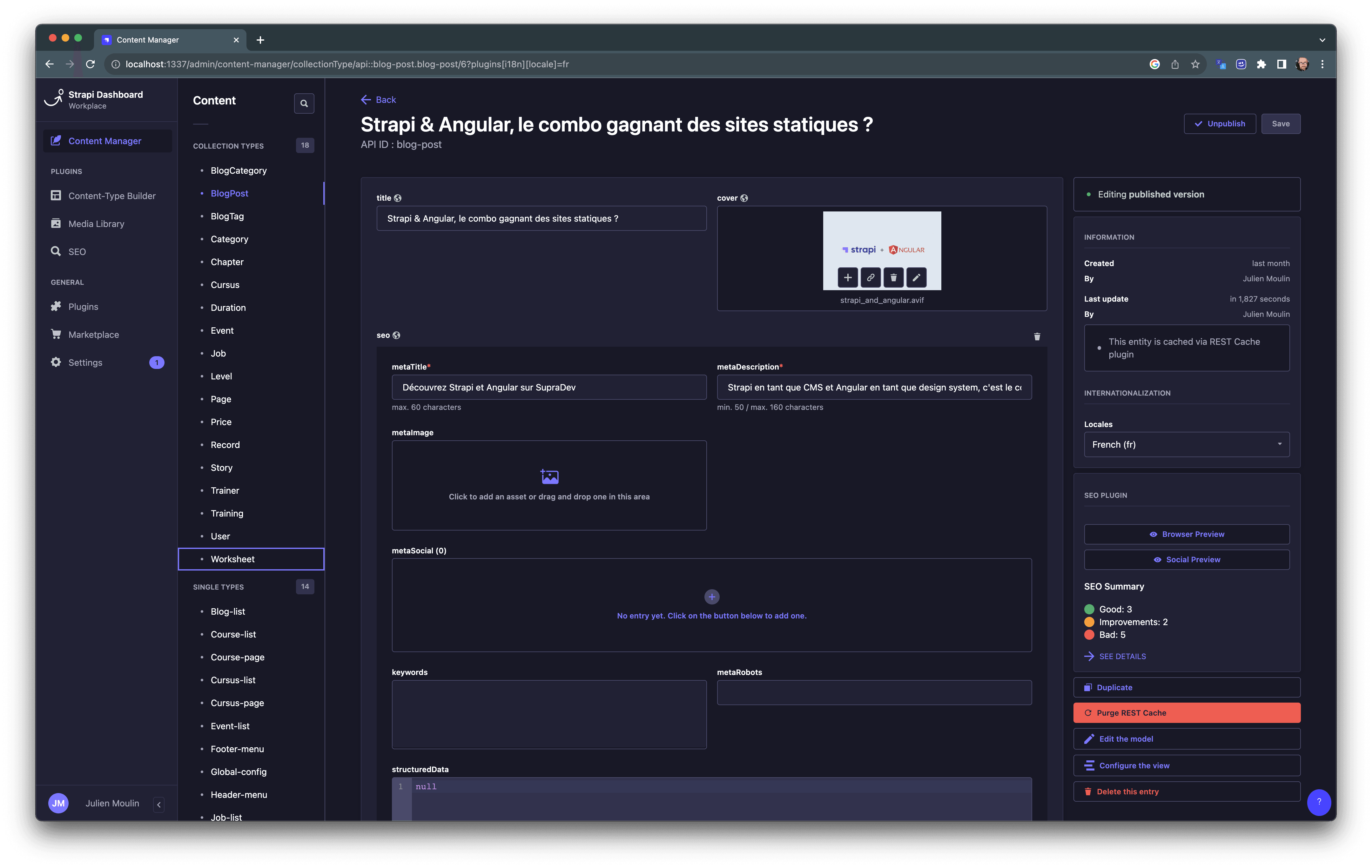Open the Content search icon

click(304, 103)
